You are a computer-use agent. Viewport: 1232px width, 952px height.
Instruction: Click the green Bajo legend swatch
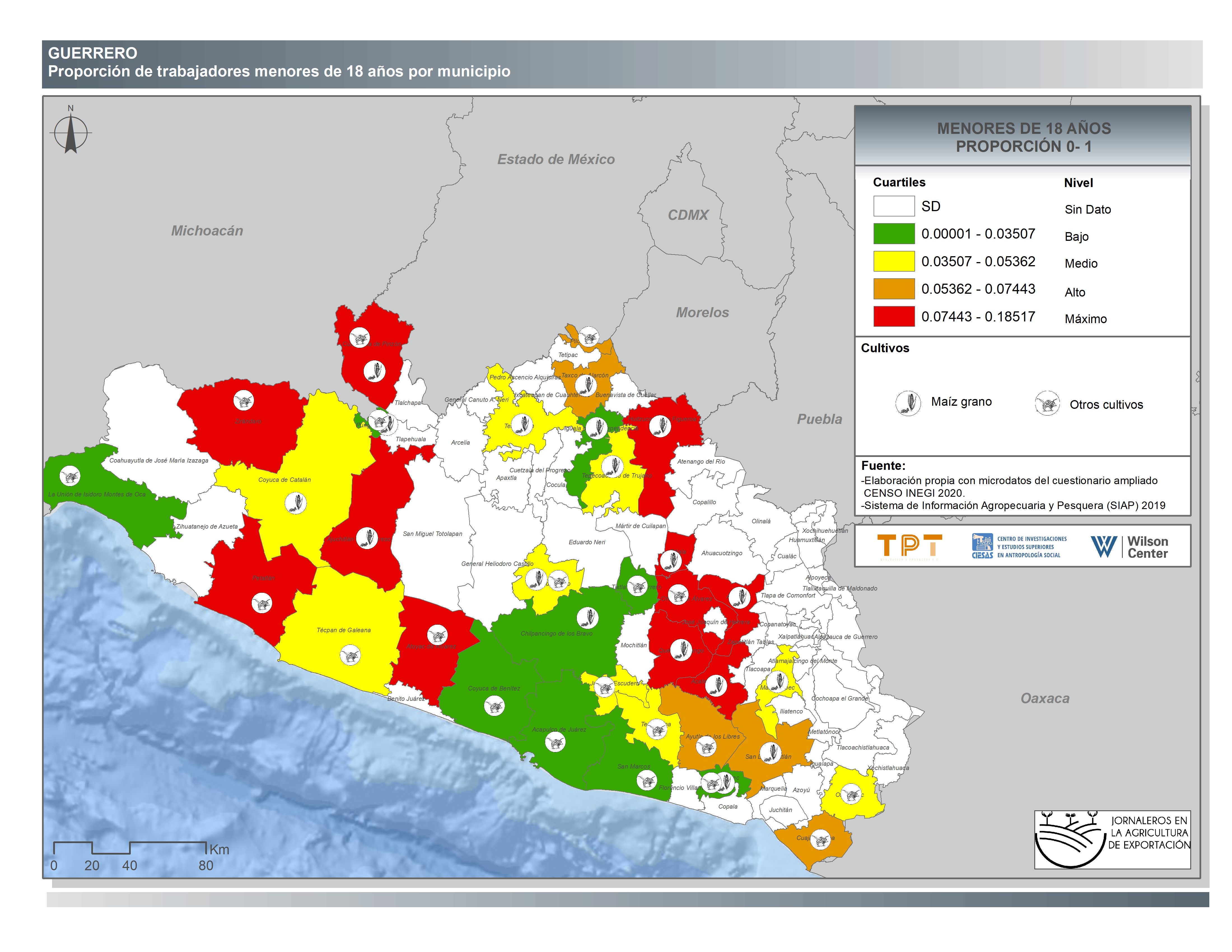893,234
